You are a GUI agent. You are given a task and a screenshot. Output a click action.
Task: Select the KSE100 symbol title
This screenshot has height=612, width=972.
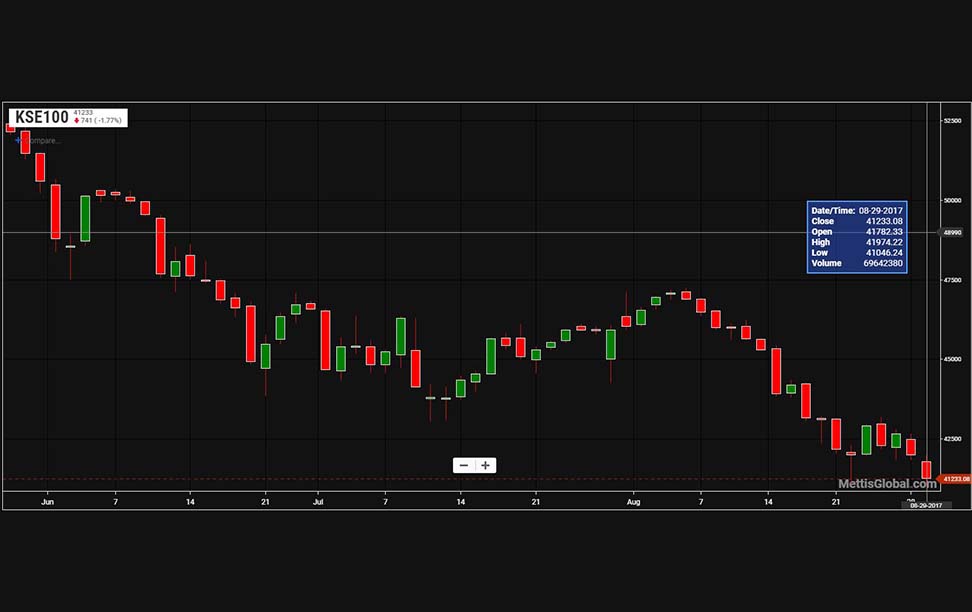(x=42, y=117)
